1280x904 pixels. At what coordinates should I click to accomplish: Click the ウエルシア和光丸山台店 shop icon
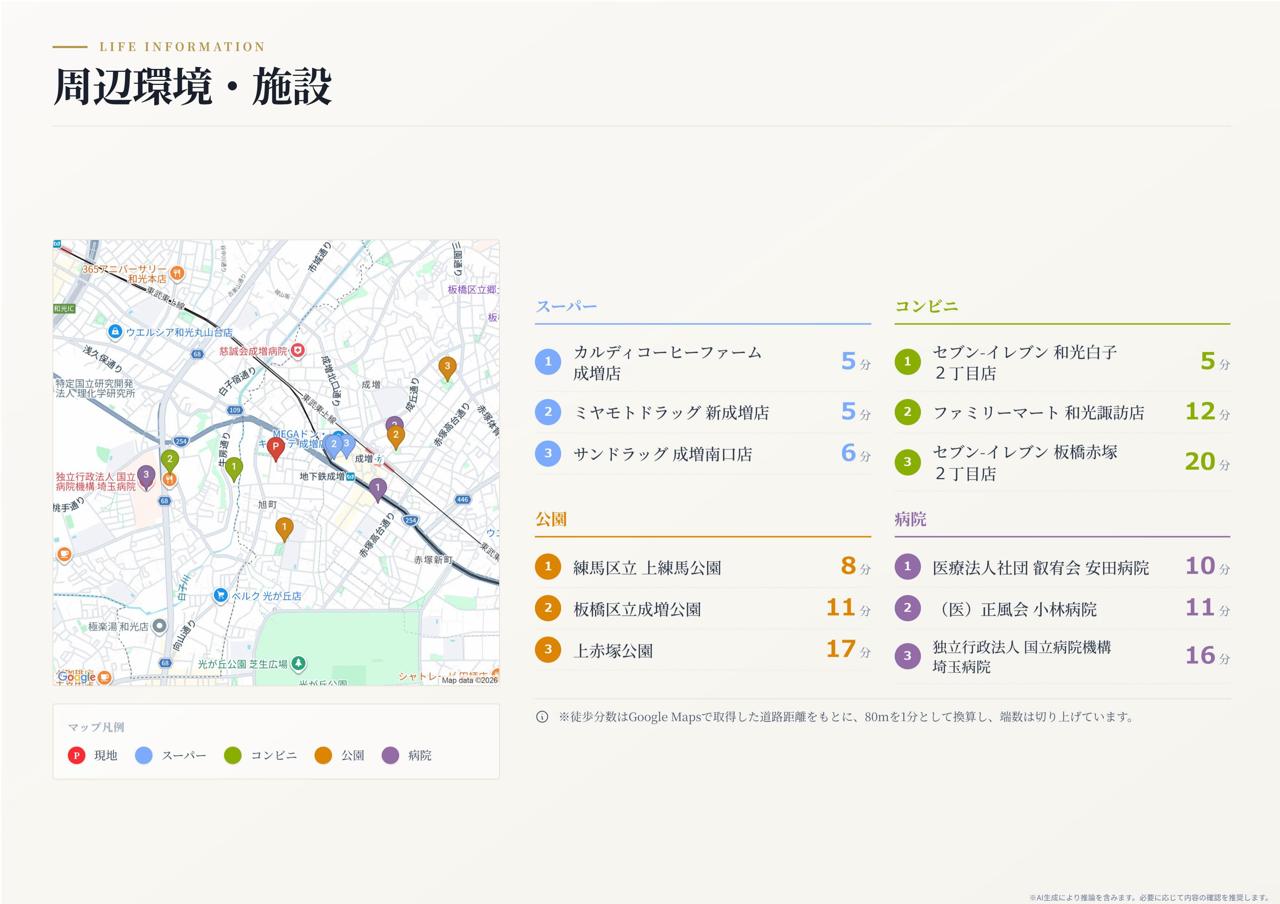pos(115,332)
